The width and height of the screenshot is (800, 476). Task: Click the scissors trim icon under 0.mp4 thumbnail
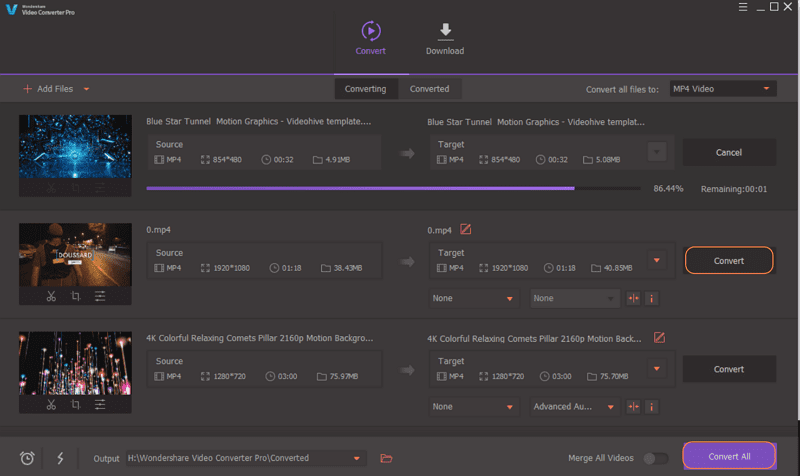point(51,296)
